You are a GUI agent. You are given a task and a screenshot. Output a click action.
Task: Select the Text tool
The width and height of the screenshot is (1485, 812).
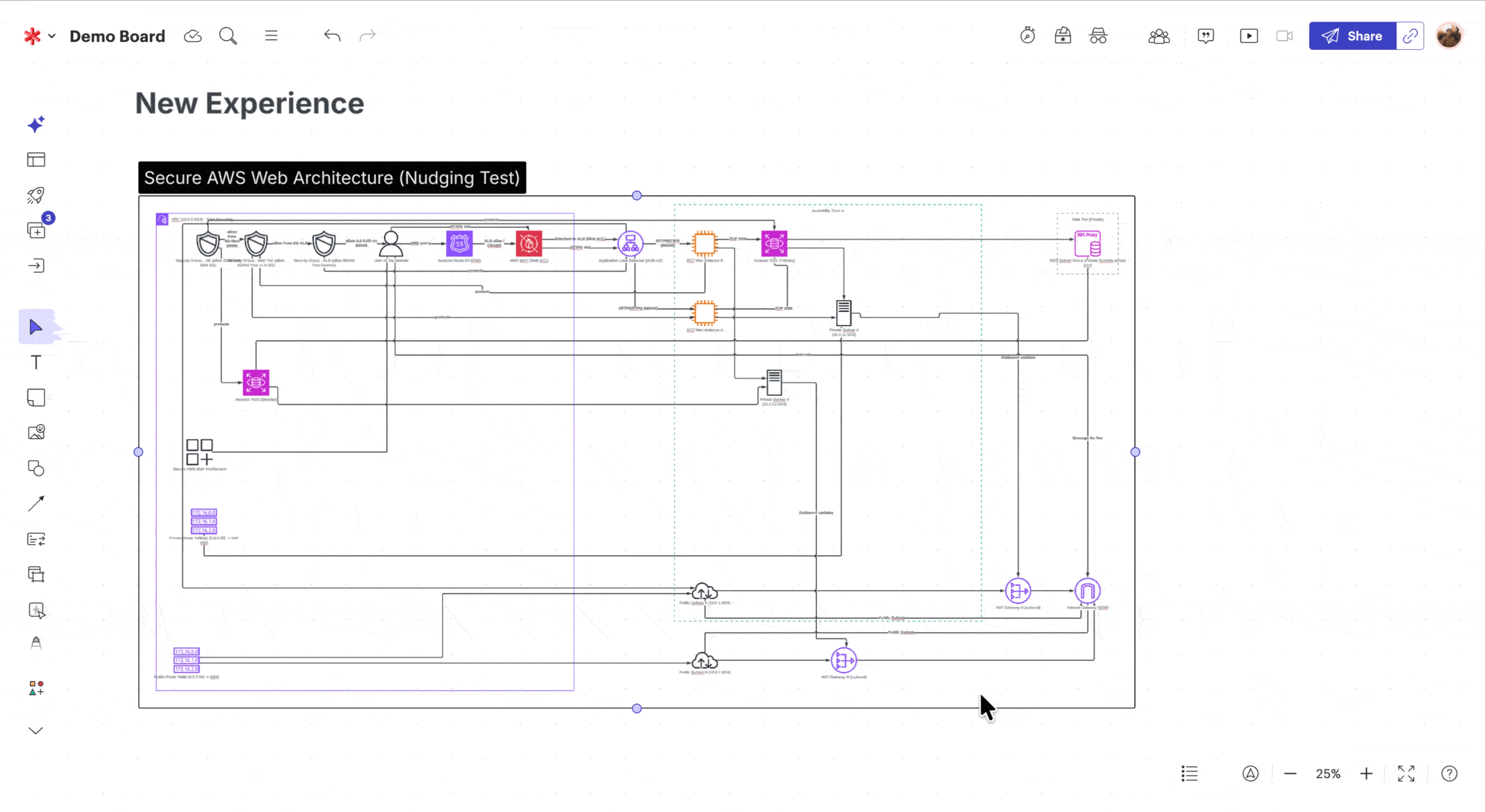(x=36, y=362)
